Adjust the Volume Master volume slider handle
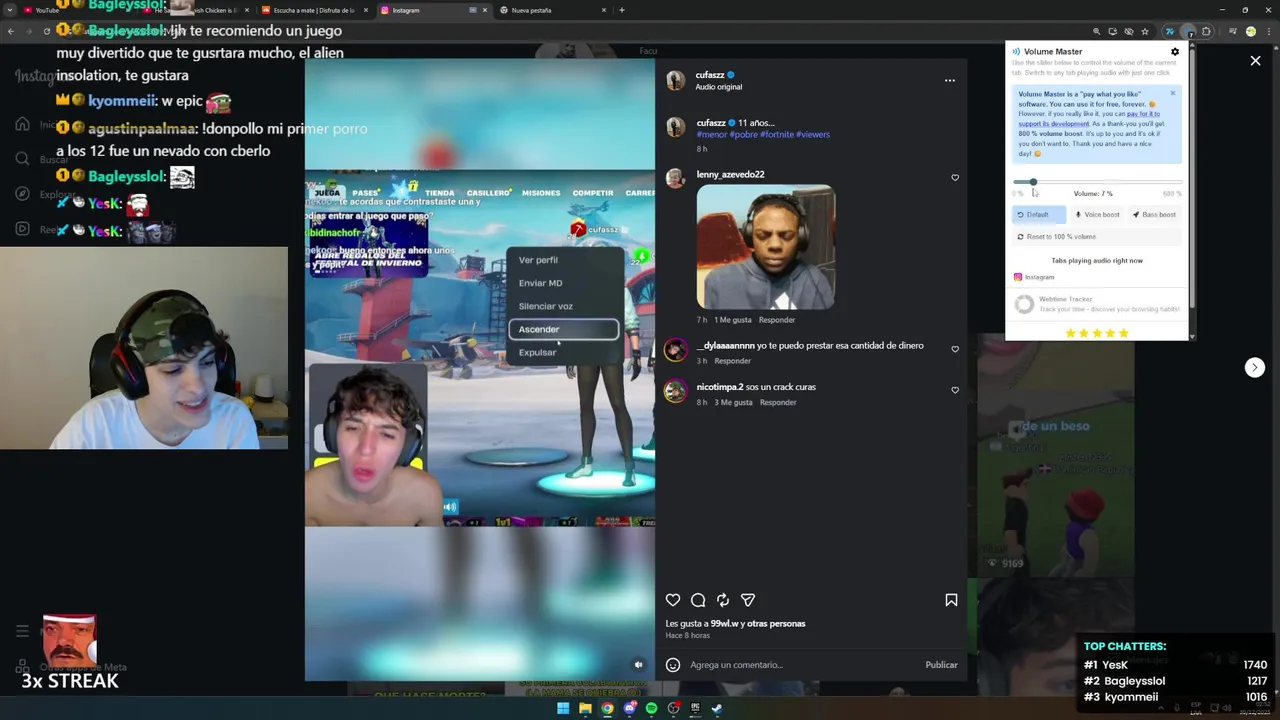 [1033, 182]
